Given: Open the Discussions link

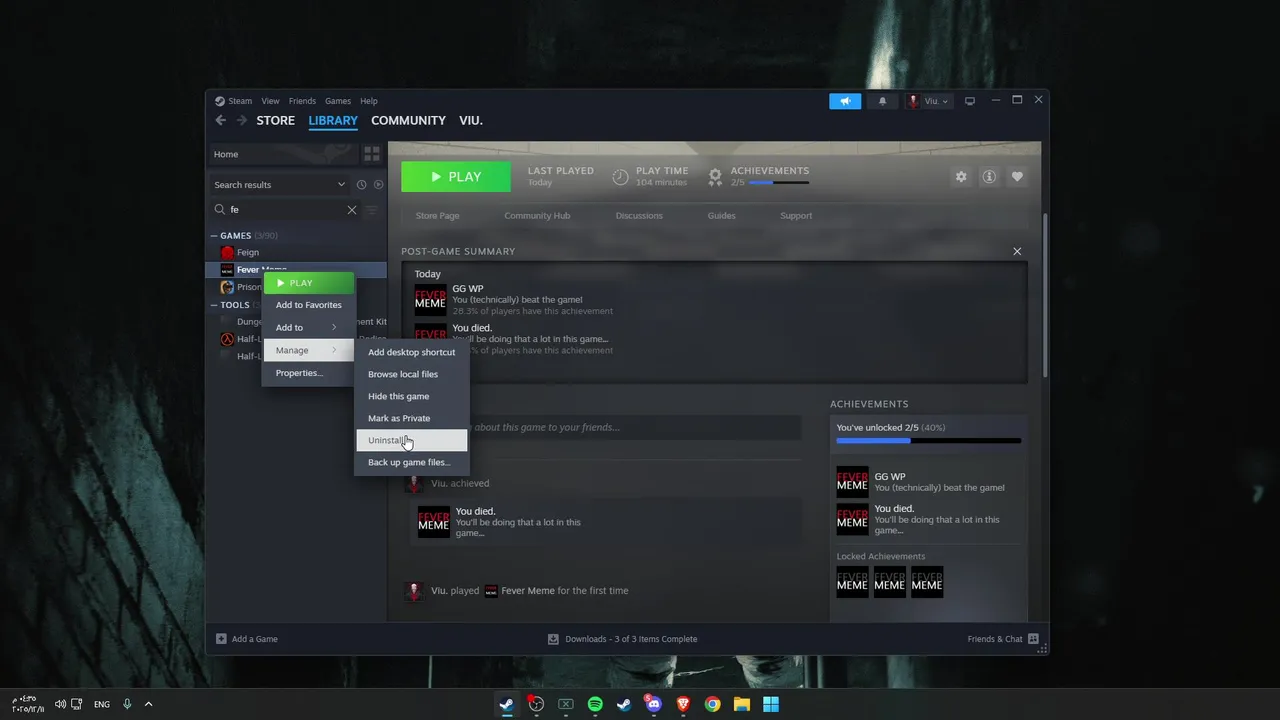Looking at the screenshot, I should click(x=639, y=216).
